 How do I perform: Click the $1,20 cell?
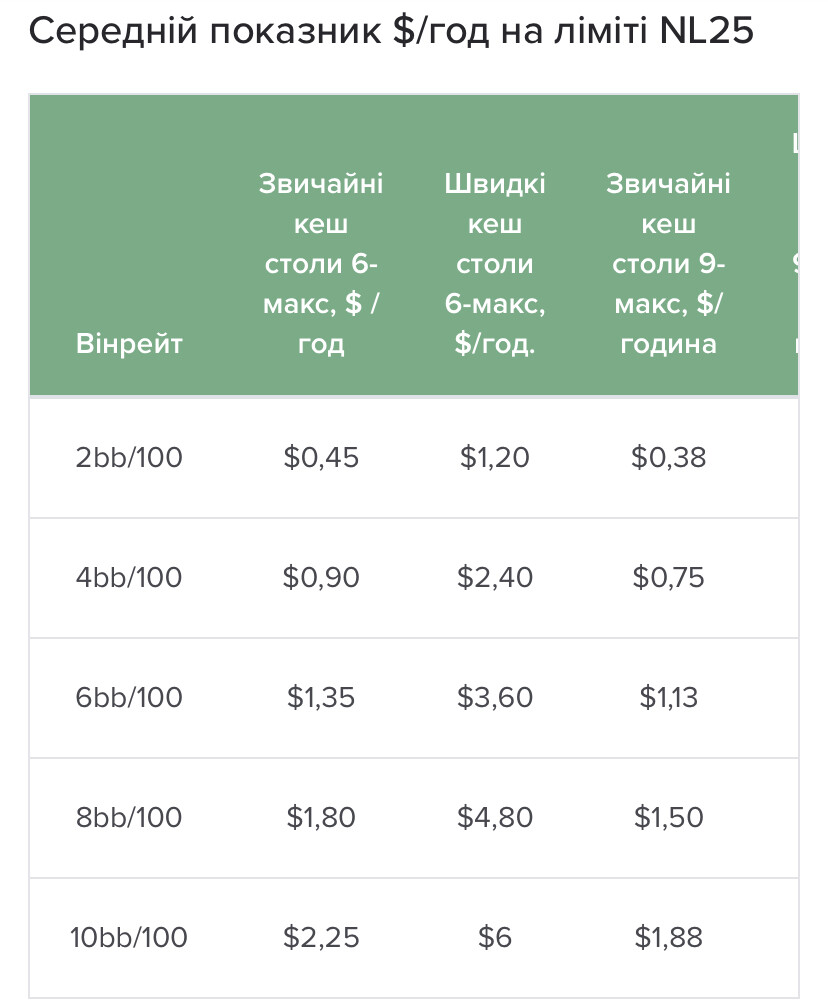494,457
